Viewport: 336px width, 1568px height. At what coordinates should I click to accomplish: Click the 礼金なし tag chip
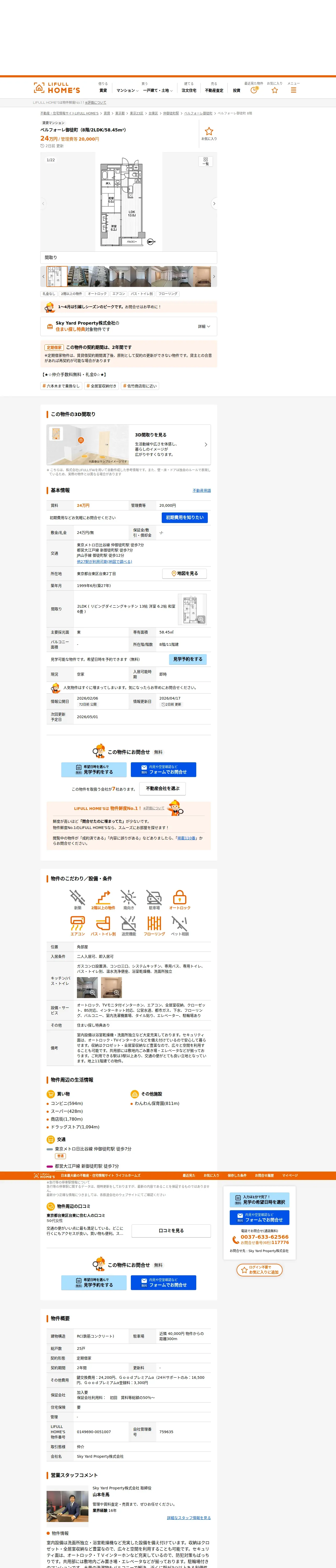49,294
